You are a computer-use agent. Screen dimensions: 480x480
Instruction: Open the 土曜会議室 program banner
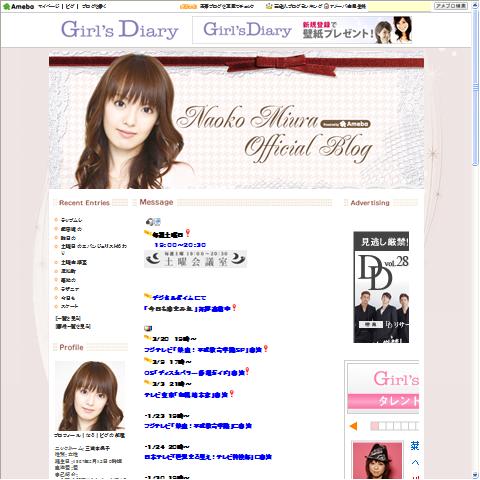click(x=196, y=259)
